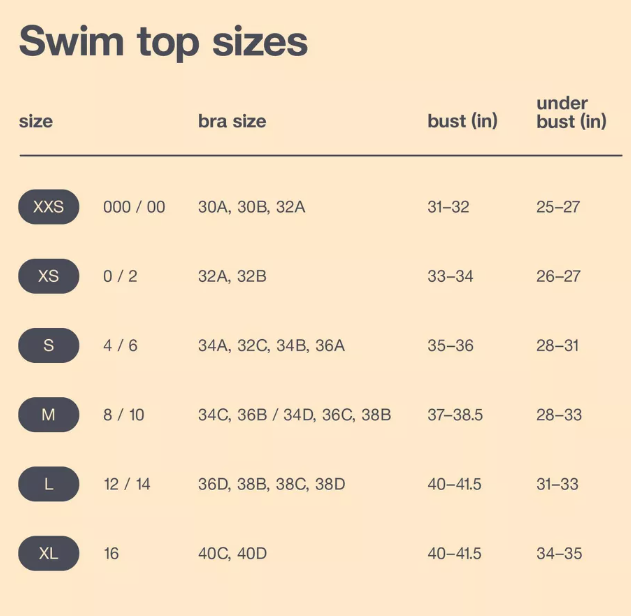Pick the M size badge

tap(48, 415)
